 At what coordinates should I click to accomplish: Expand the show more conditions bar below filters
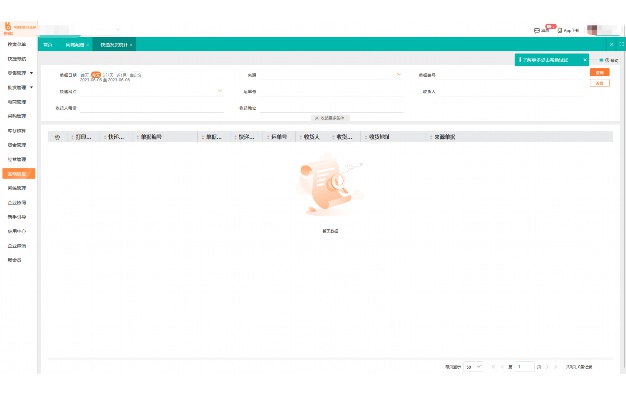[x=330, y=118]
